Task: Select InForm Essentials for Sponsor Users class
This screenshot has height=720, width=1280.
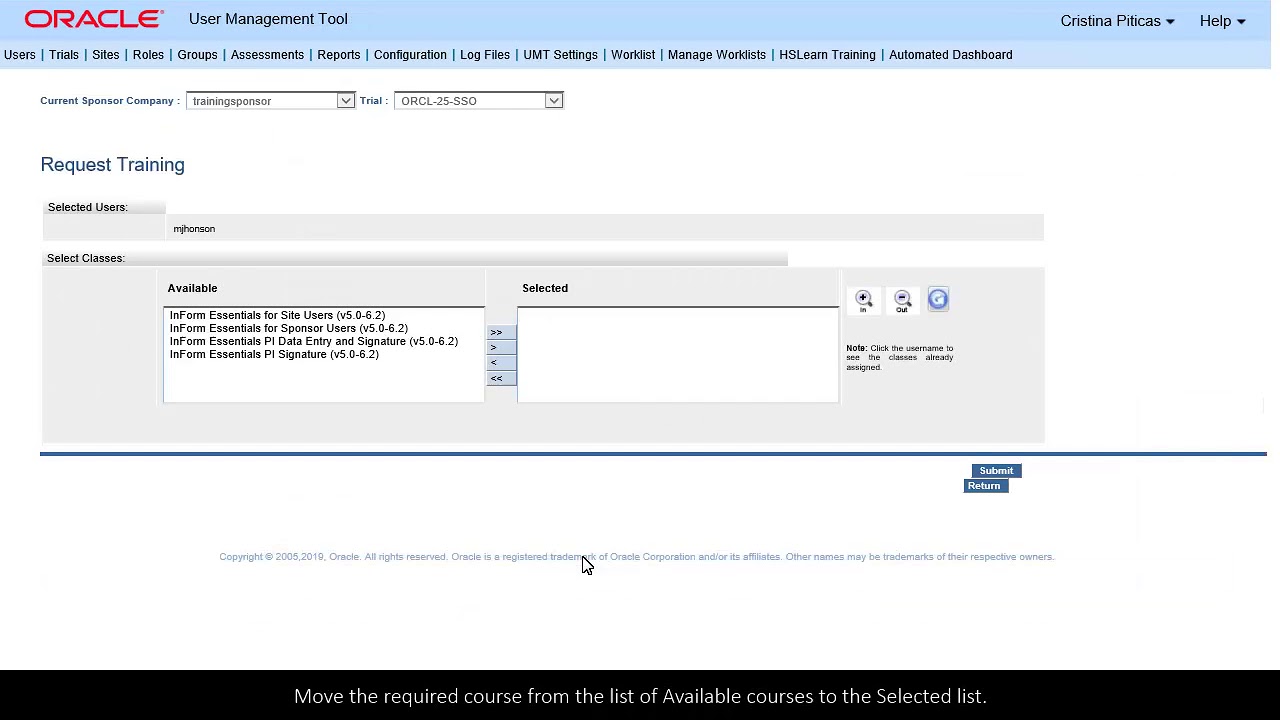Action: pyautogui.click(x=289, y=328)
